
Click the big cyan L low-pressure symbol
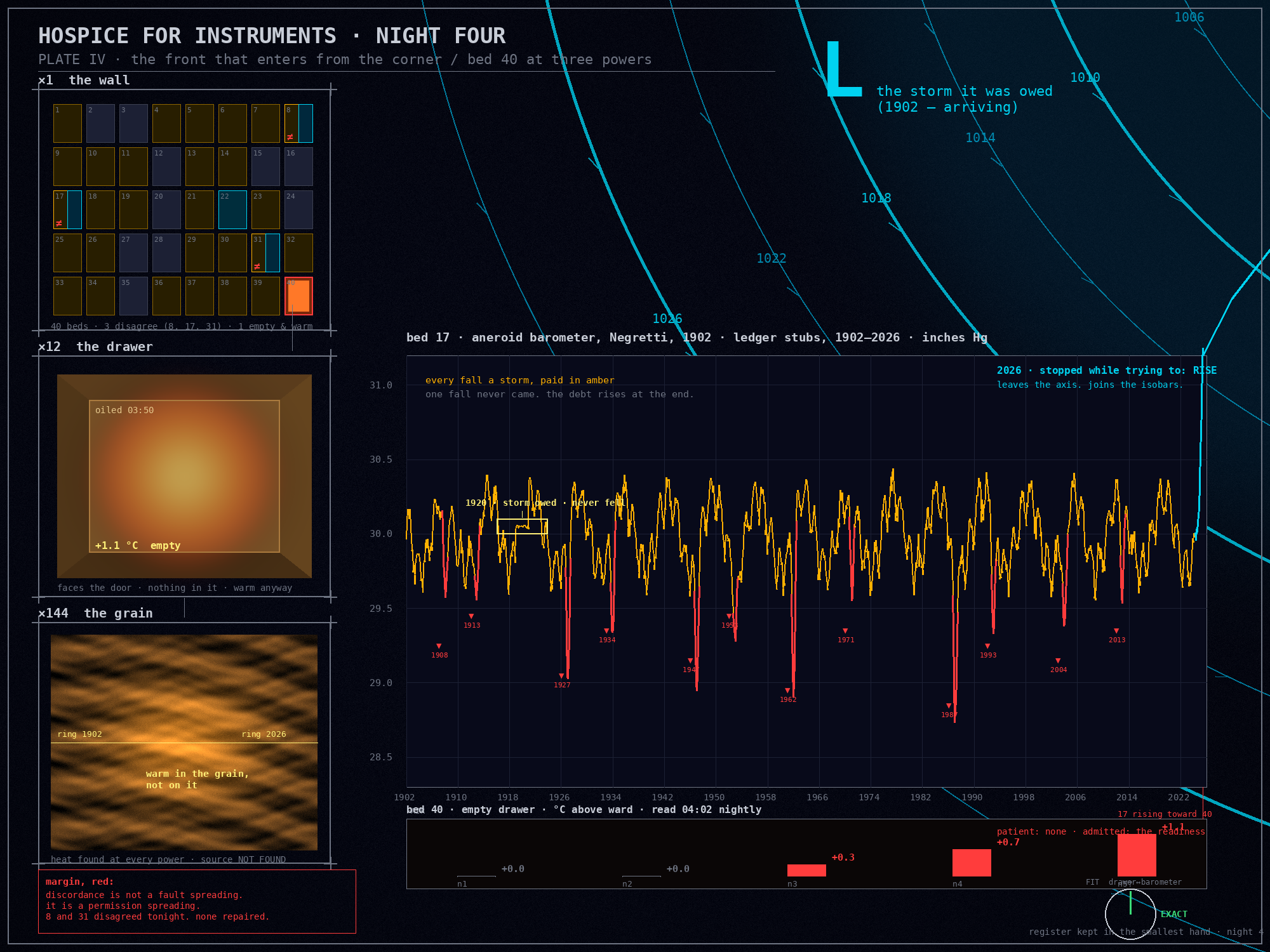[x=844, y=69]
